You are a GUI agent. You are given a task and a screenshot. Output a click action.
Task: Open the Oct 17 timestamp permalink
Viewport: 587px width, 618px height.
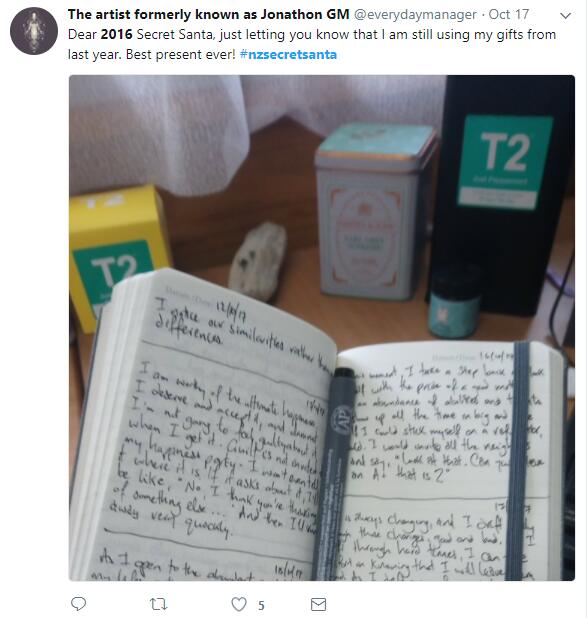509,15
